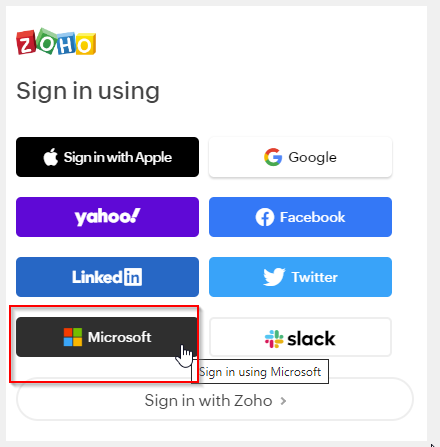
Task: Click the Zoho logo
Action: pyautogui.click(x=56, y=42)
